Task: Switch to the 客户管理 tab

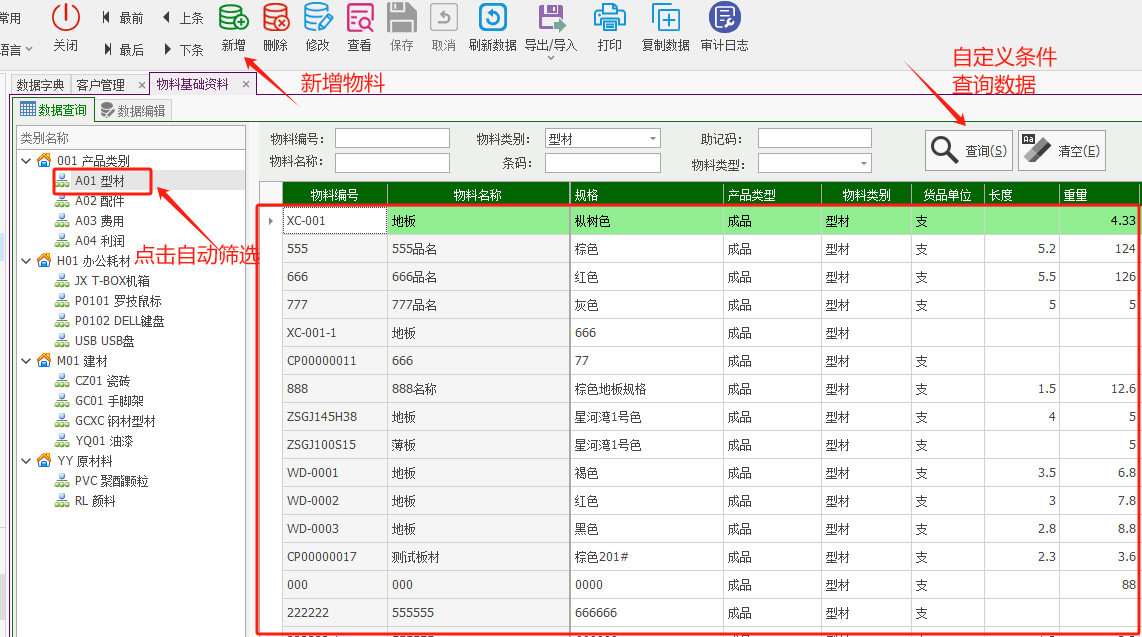Action: pos(101,85)
